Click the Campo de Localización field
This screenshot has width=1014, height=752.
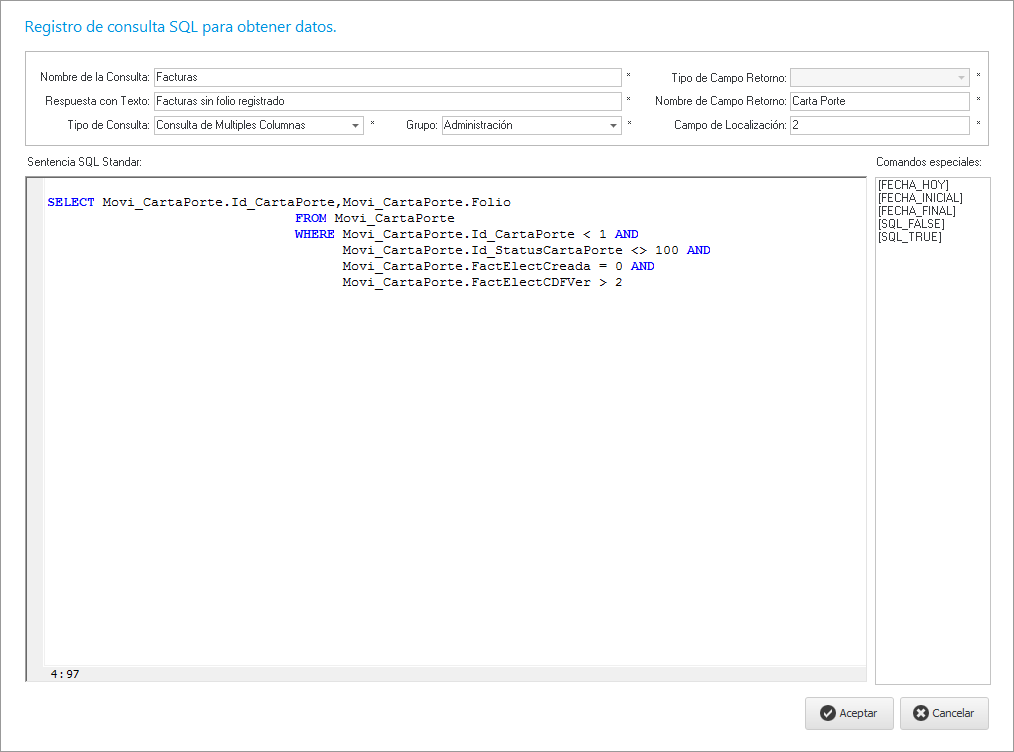point(879,125)
